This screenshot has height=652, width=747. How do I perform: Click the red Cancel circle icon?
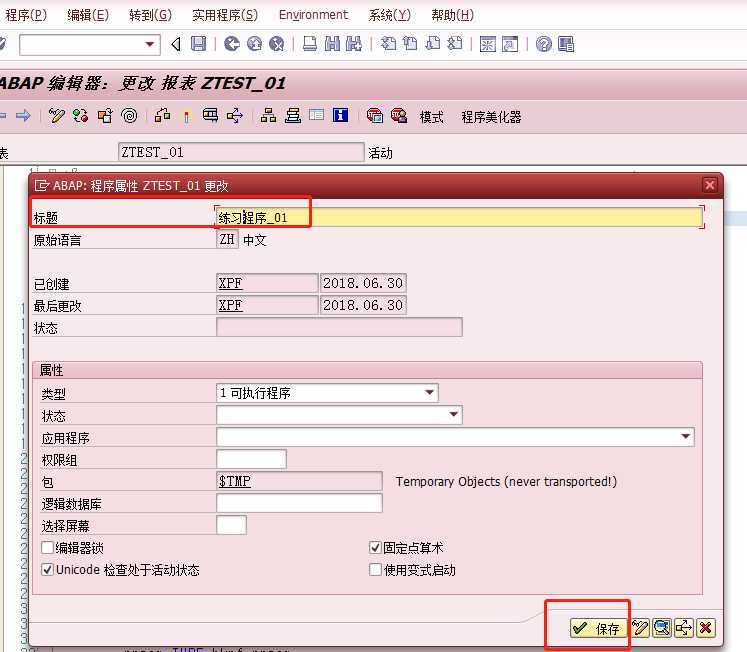click(x=277, y=44)
